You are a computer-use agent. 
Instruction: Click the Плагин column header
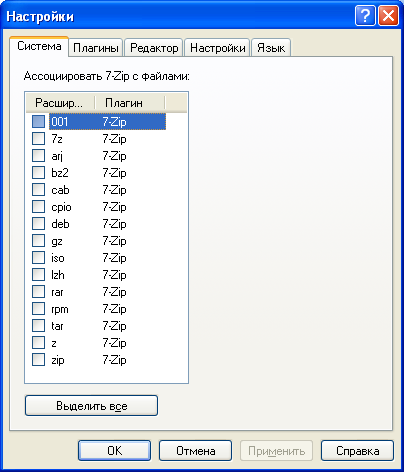click(x=130, y=103)
